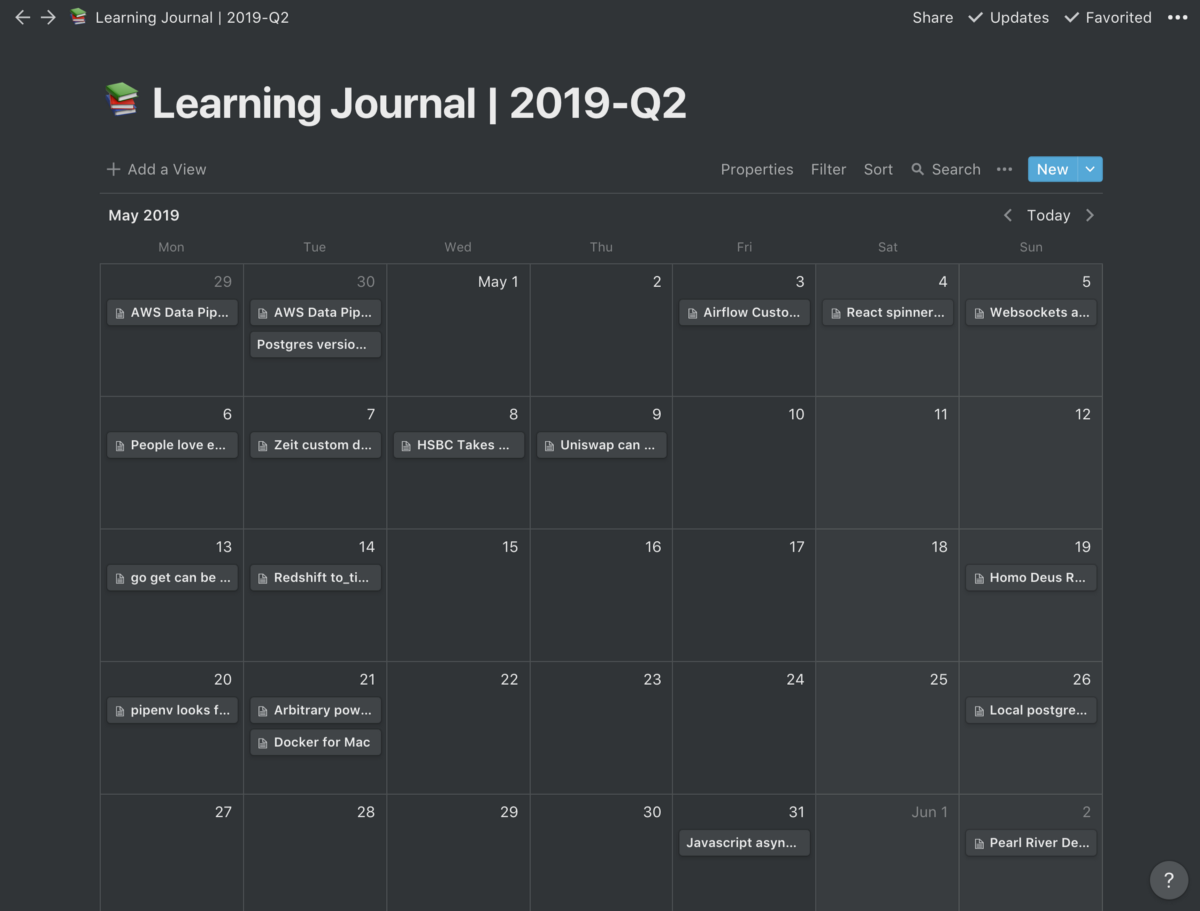Viewport: 1200px width, 911px height.
Task: Go to next month with right chevron
Action: [1090, 215]
